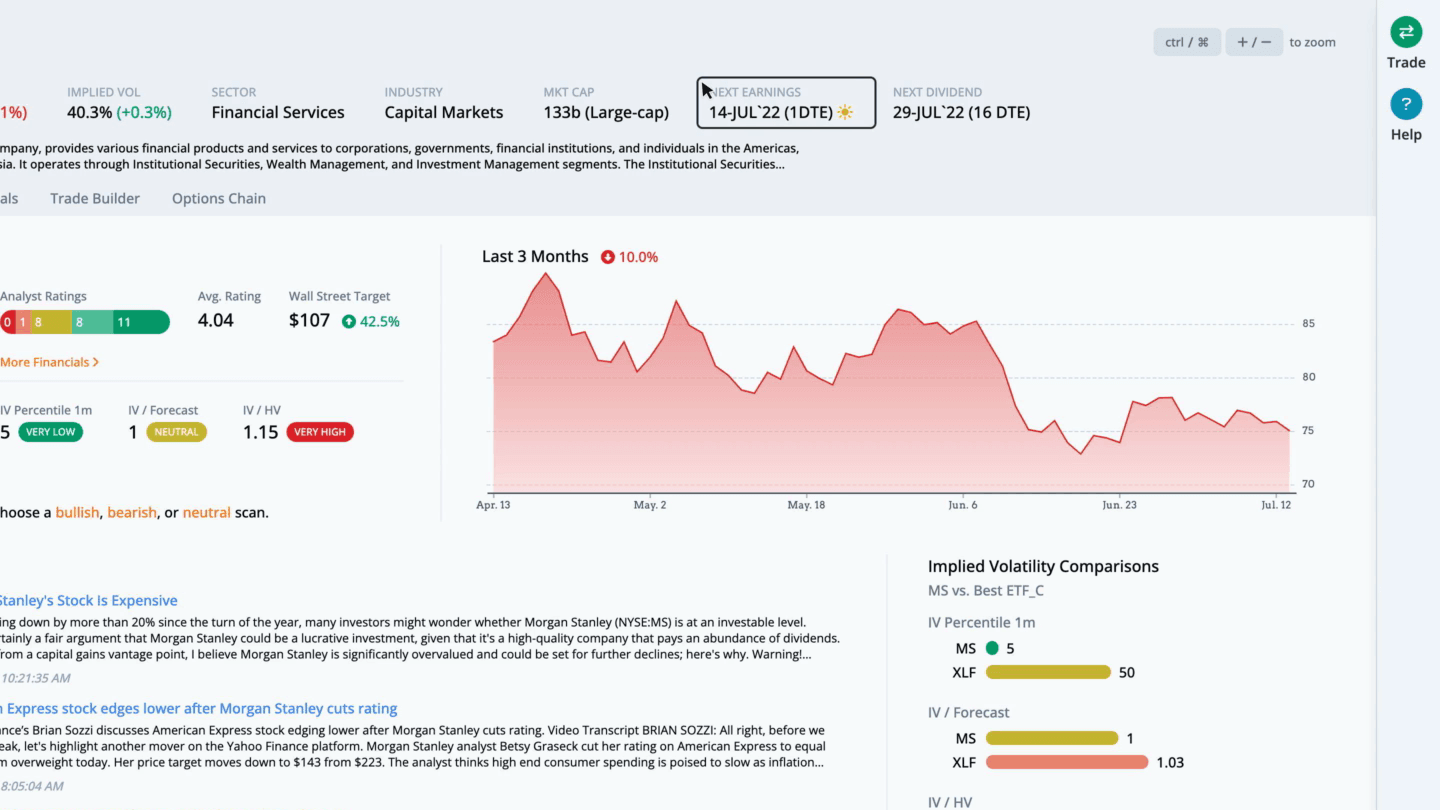Screen dimensions: 1440x810
Task: Click the + / − zoom key badge
Action: click(1254, 42)
